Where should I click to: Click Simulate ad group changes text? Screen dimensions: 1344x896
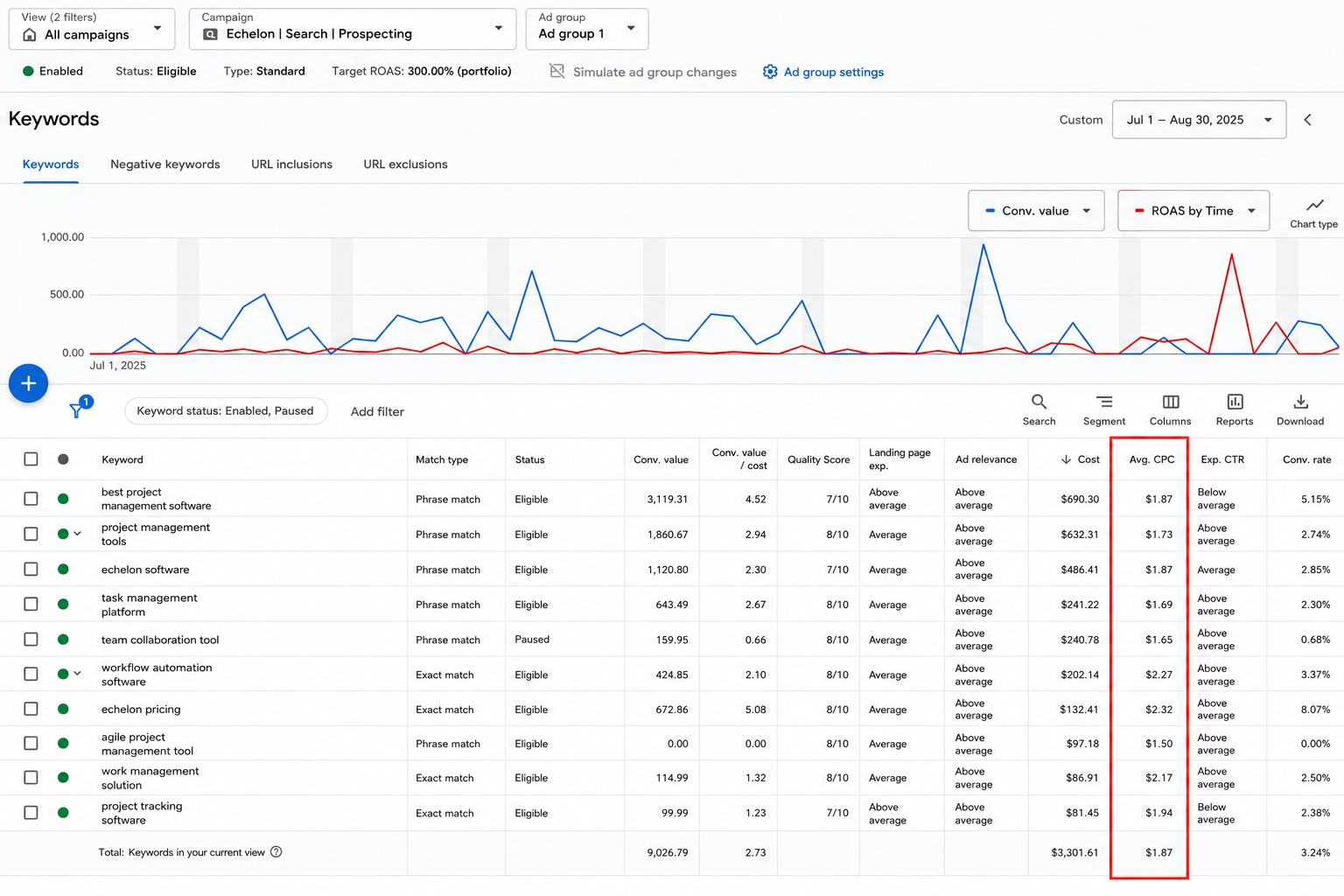pyautogui.click(x=654, y=72)
